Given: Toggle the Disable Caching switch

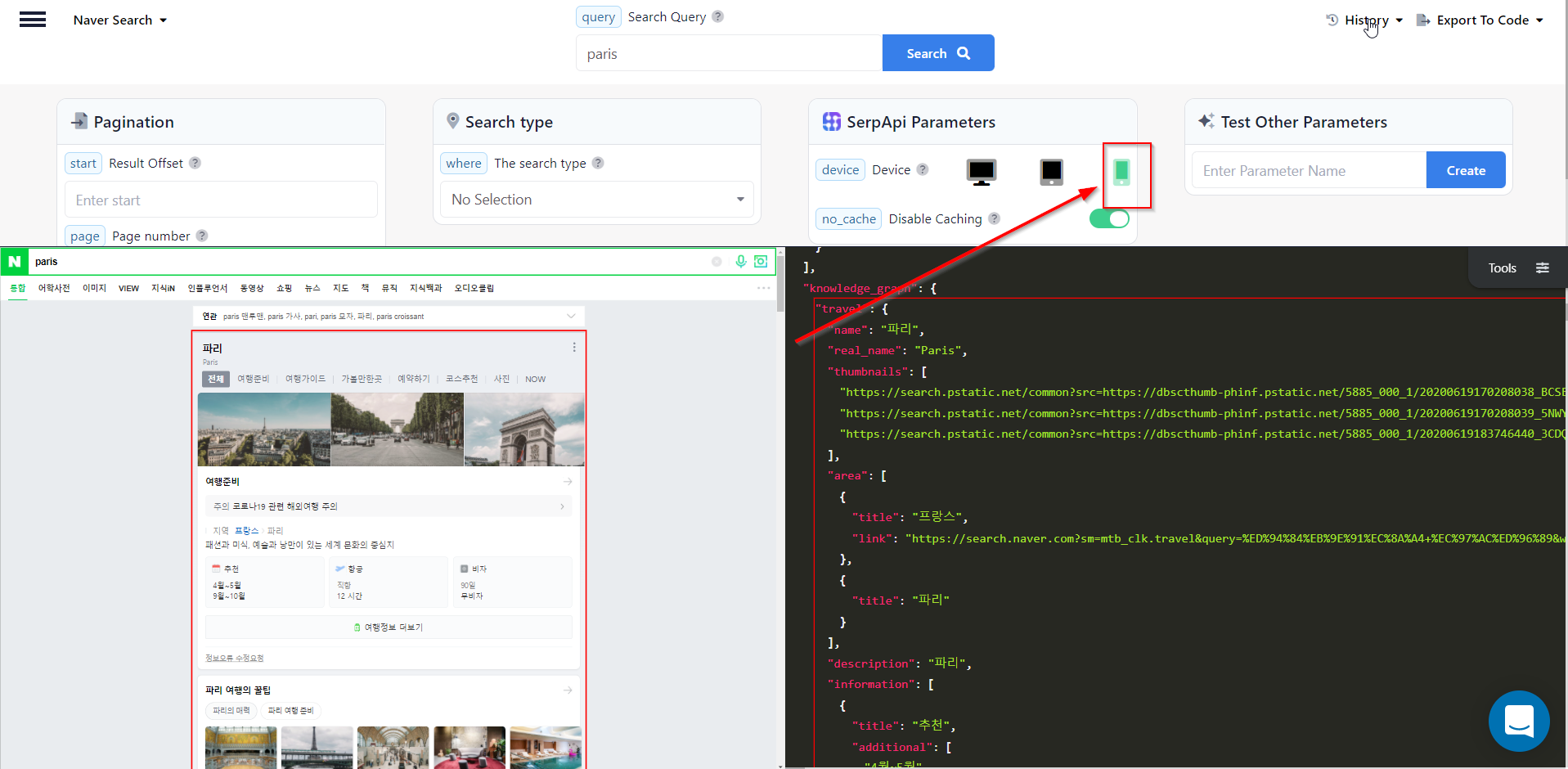Looking at the screenshot, I should (1109, 218).
